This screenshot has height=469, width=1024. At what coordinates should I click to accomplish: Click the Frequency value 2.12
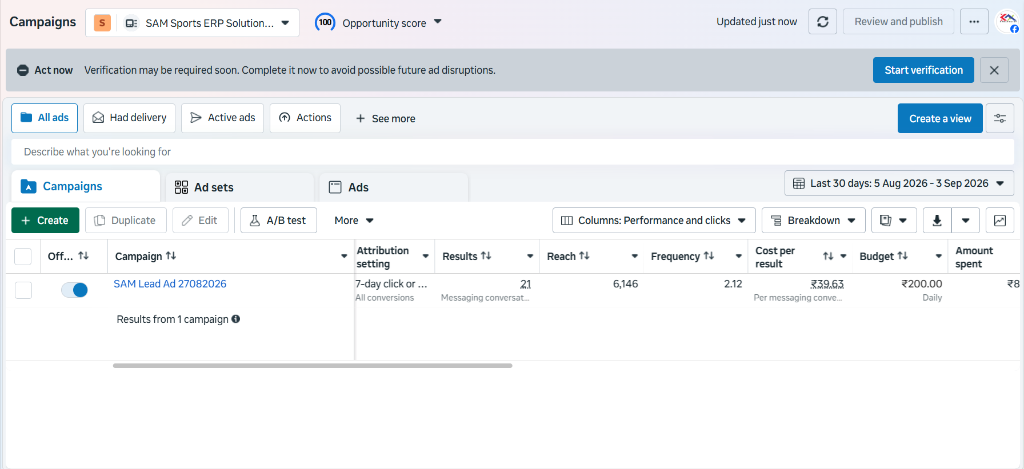coord(733,283)
